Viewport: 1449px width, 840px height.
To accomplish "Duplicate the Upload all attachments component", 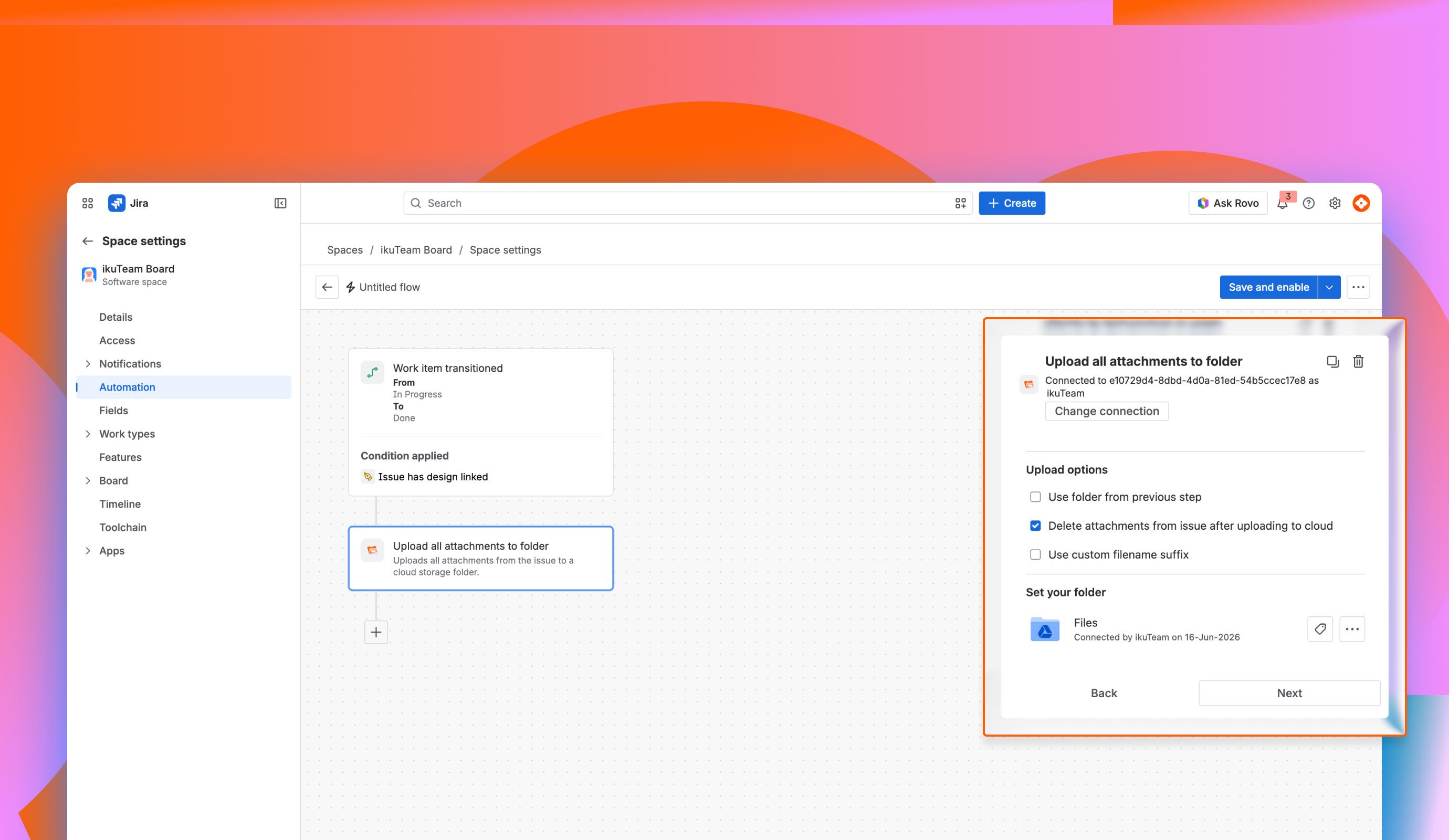I will tap(1333, 362).
